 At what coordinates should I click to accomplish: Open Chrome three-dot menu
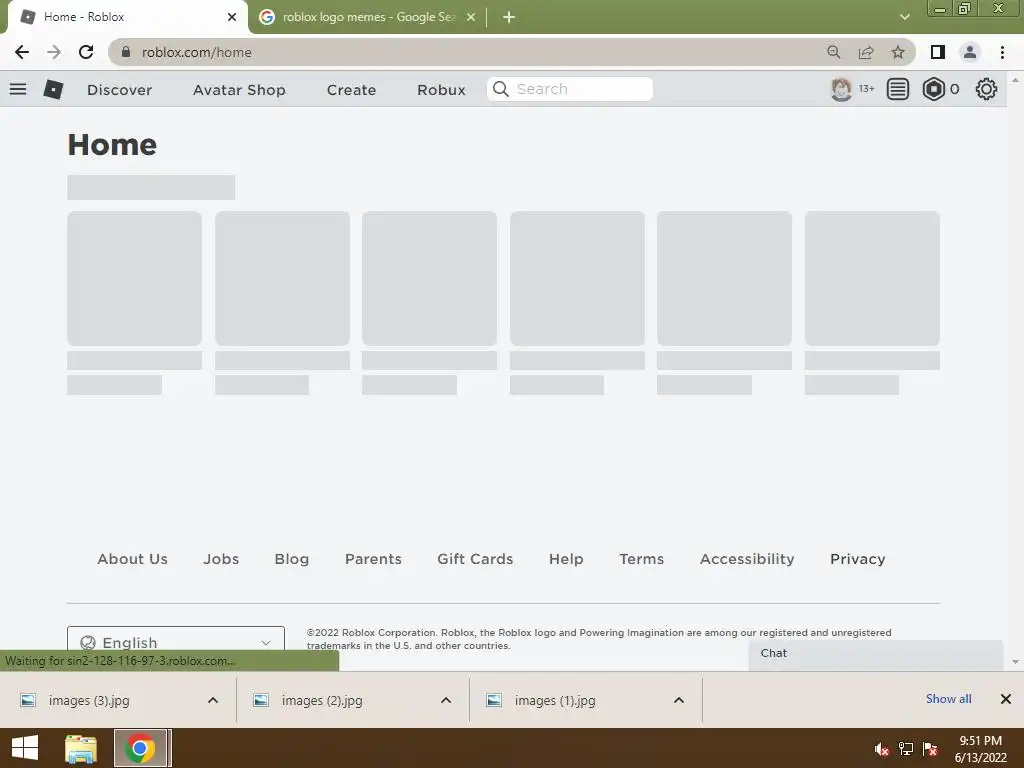pos(1002,52)
